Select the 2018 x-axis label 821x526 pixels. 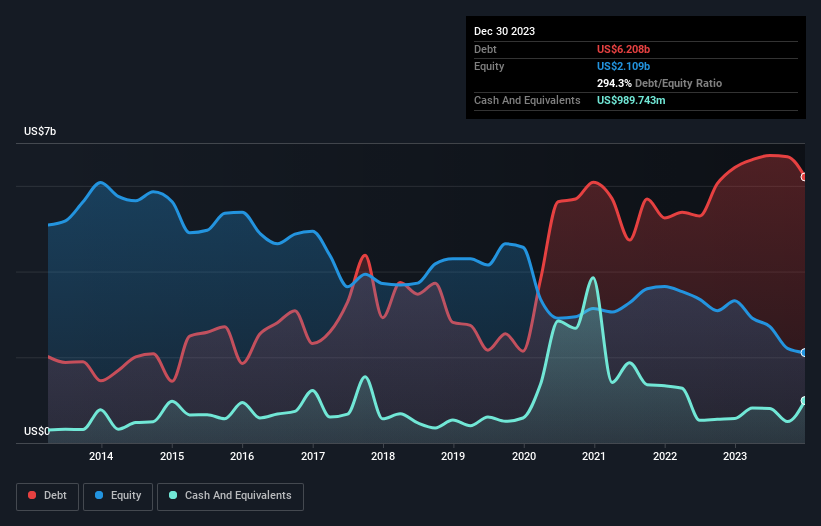[x=383, y=456]
